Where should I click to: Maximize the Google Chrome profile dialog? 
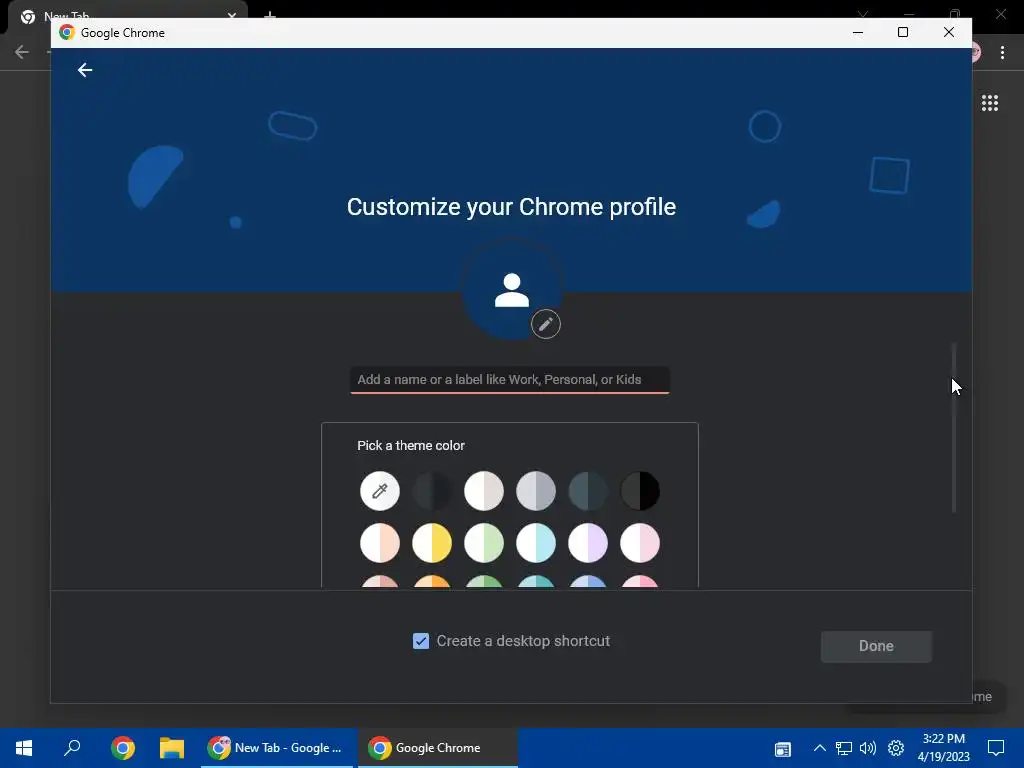(903, 32)
